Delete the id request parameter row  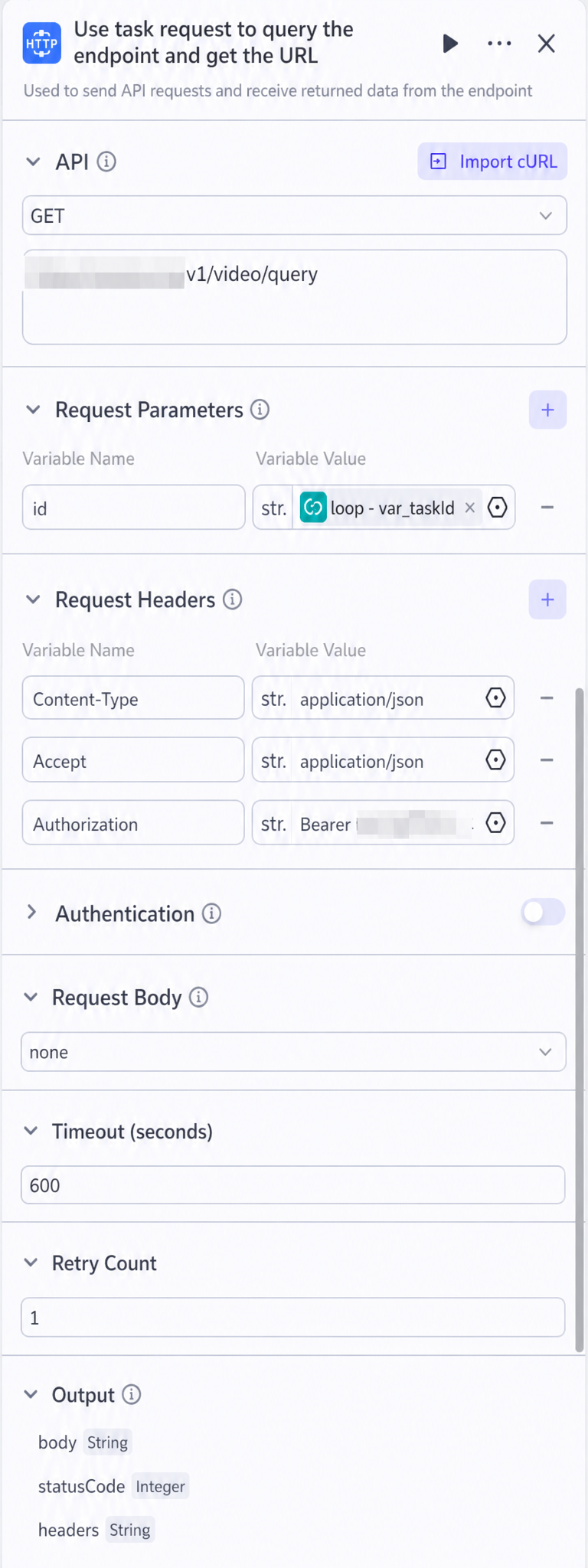pos(547,508)
